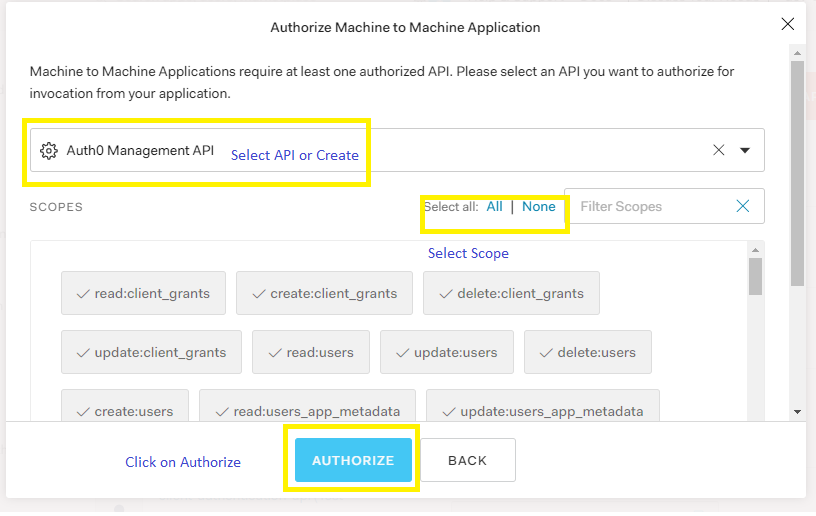Screen dimensions: 816x516
Task: Deselect the delete:users scope chip
Action: pos(587,352)
